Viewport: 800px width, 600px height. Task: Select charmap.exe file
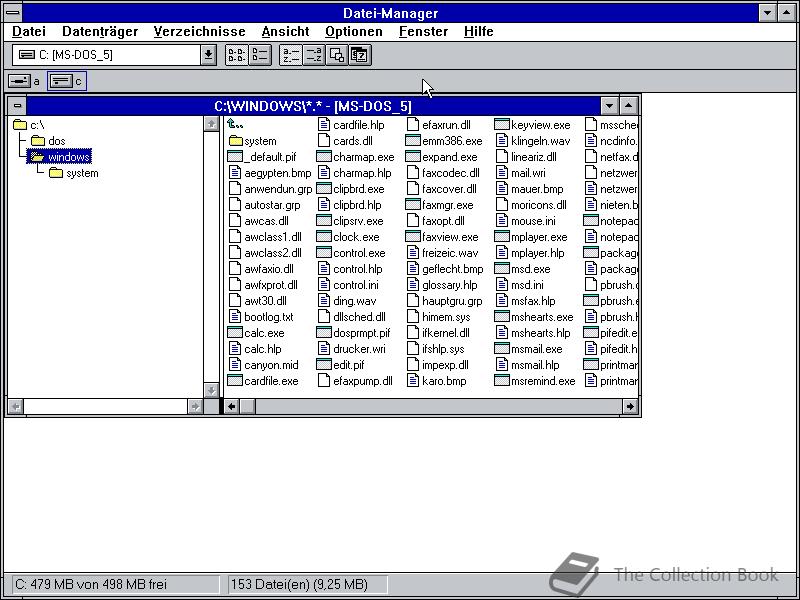[x=356, y=157]
